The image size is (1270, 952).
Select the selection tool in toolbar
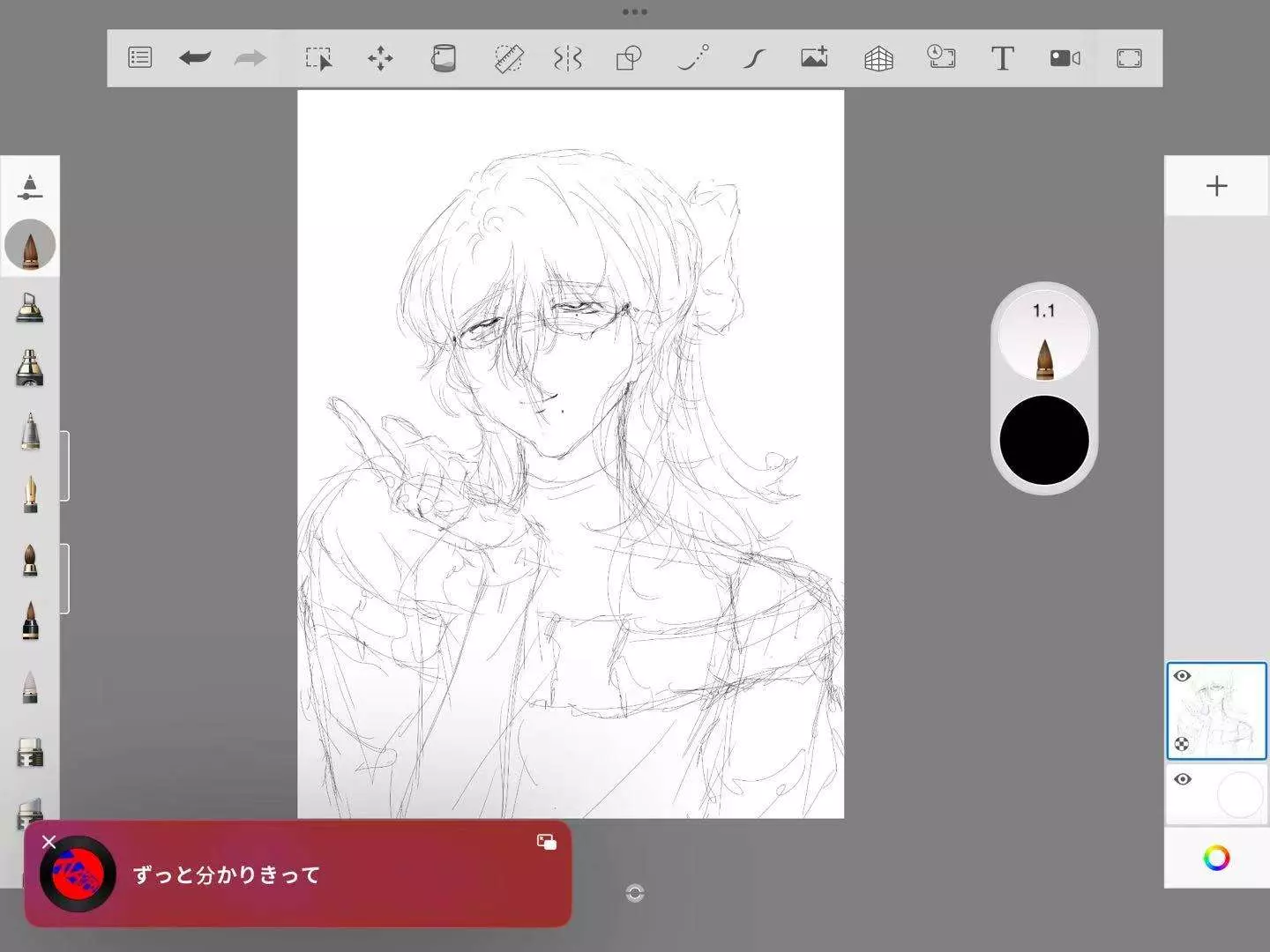(x=318, y=59)
